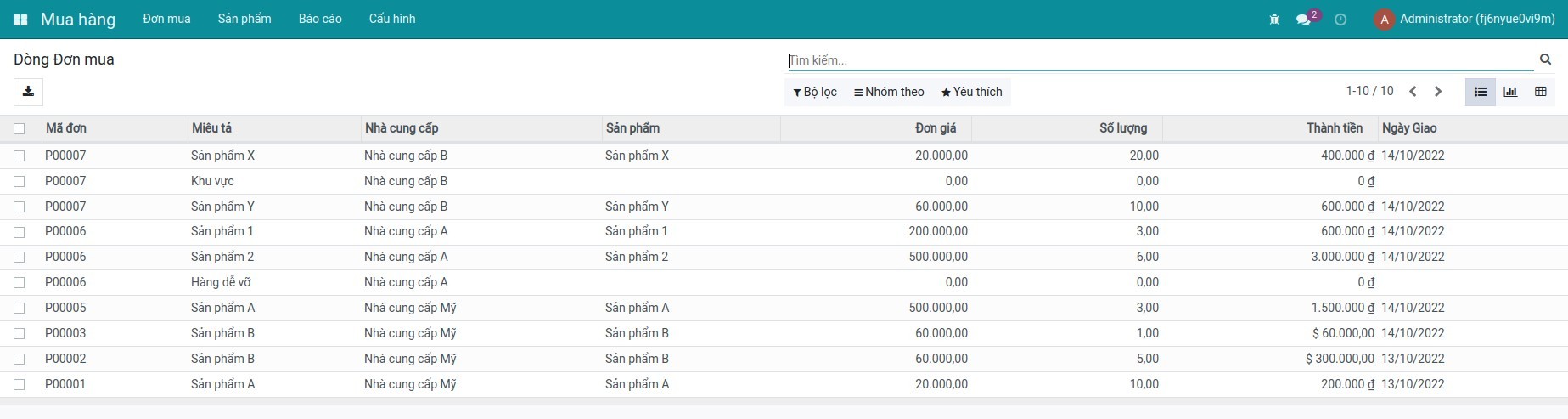Open the activities clock icon
Screen dimensions: 1568x419
[x=1340, y=20]
